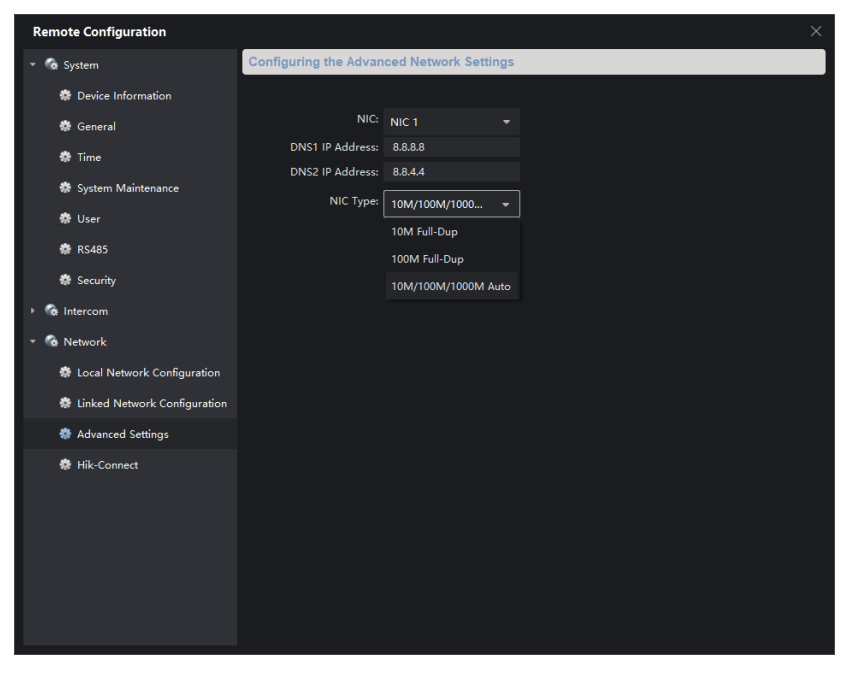
Task: Click the gear icon beside Time
Action: (66, 157)
